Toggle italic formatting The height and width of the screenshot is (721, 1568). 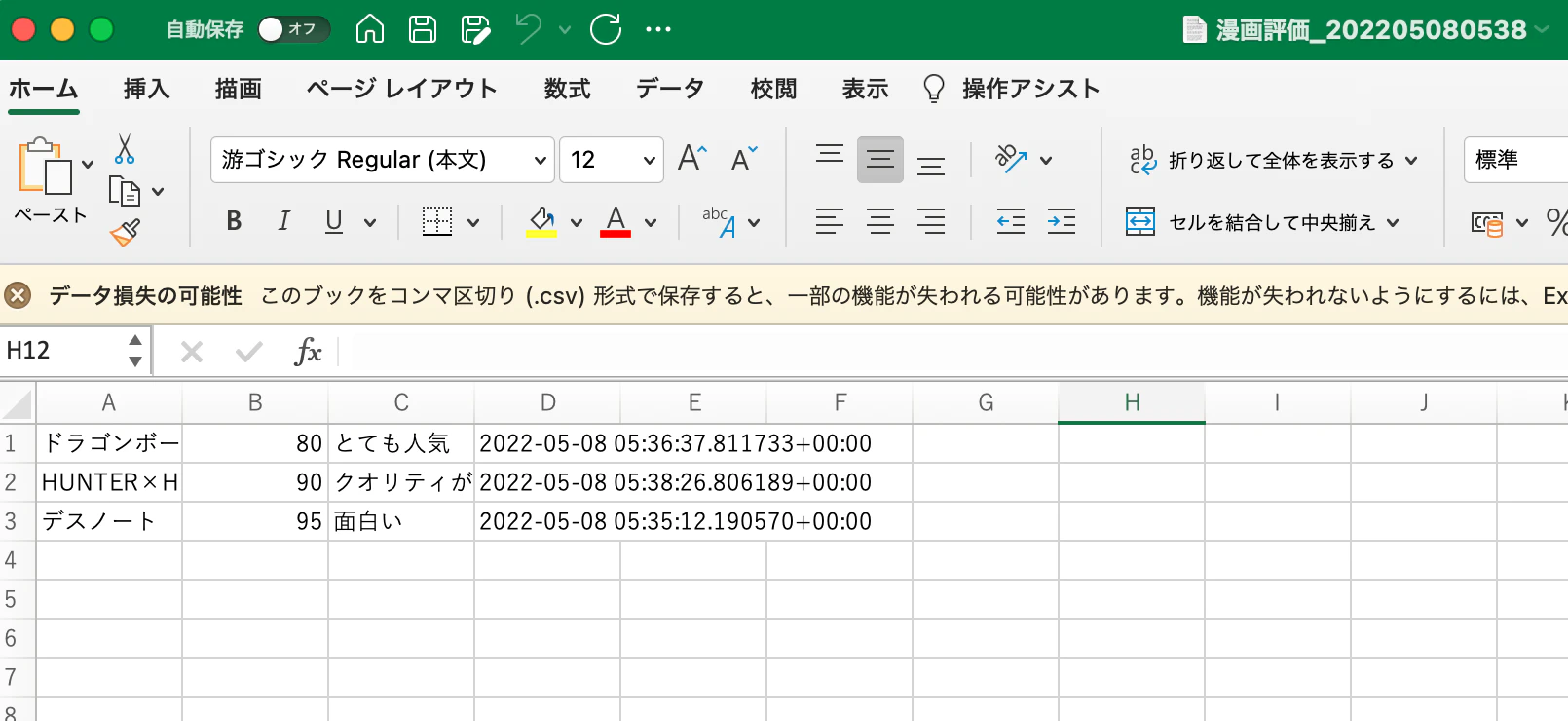pos(284,221)
